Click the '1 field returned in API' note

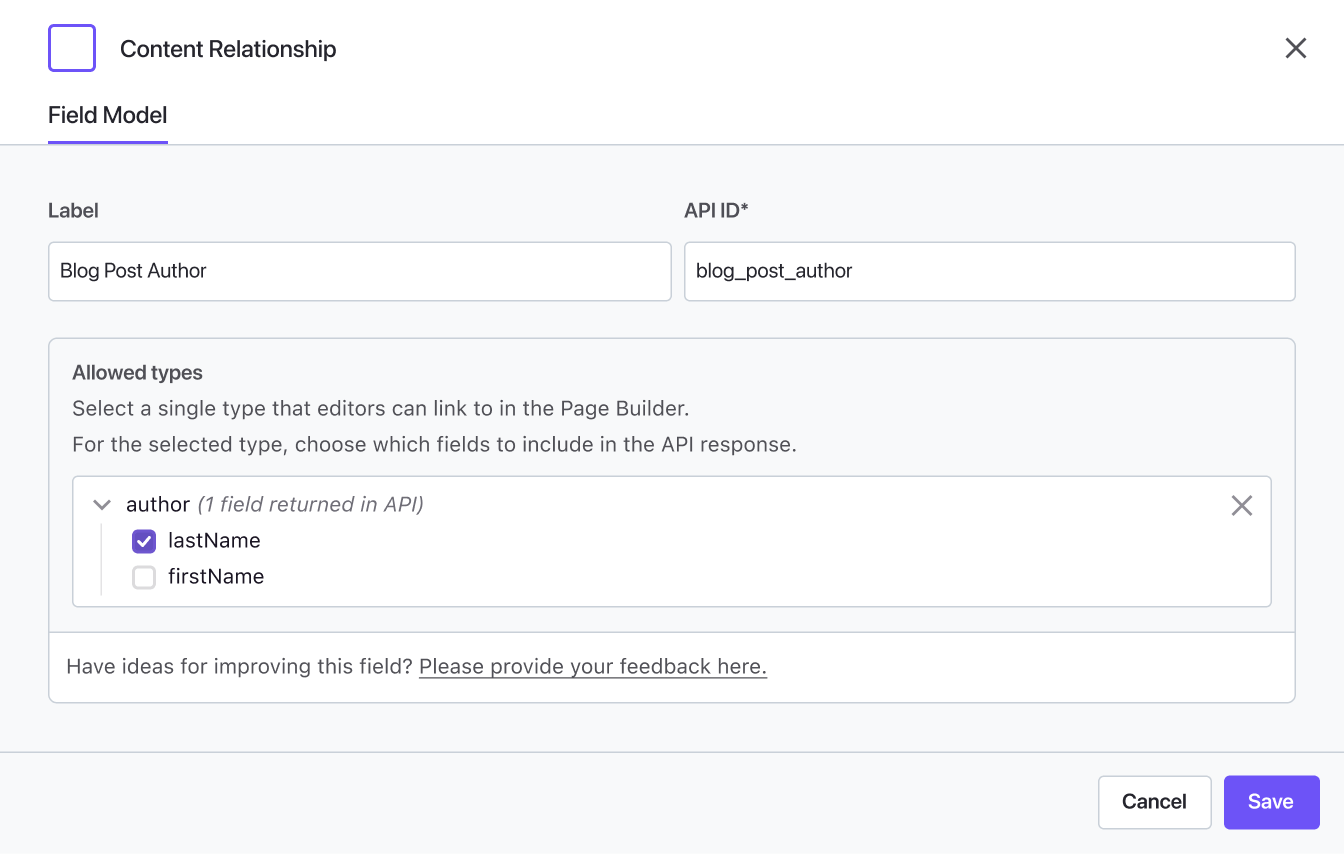[310, 505]
